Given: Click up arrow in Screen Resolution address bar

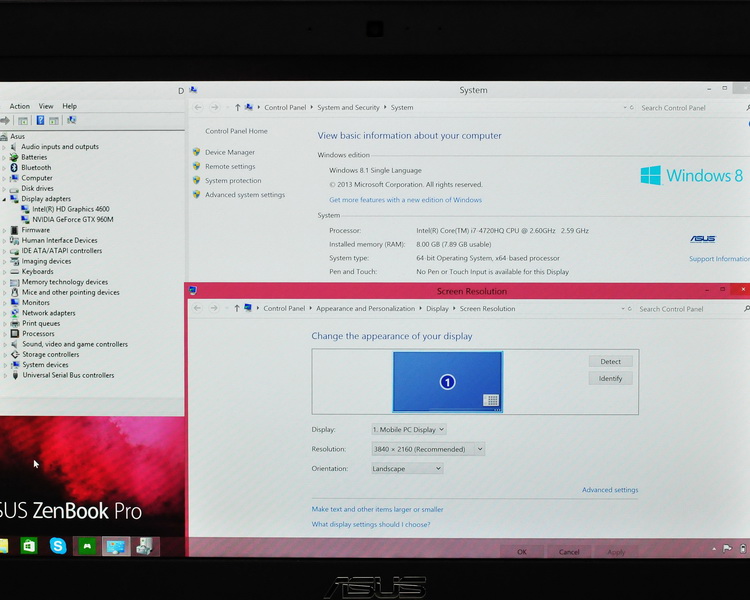Looking at the screenshot, I should (x=237, y=309).
